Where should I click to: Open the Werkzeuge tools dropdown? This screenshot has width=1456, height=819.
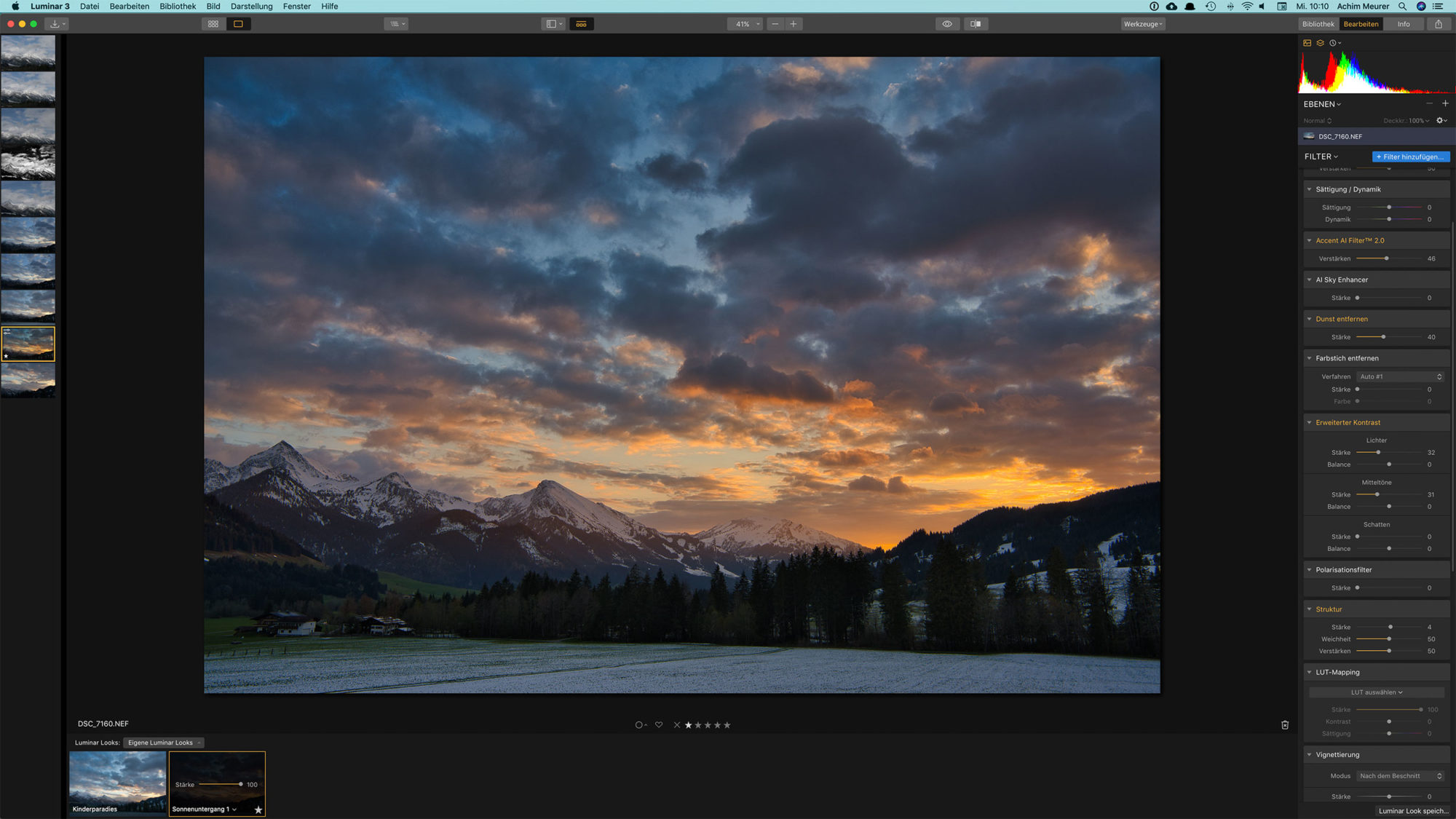pyautogui.click(x=1144, y=24)
